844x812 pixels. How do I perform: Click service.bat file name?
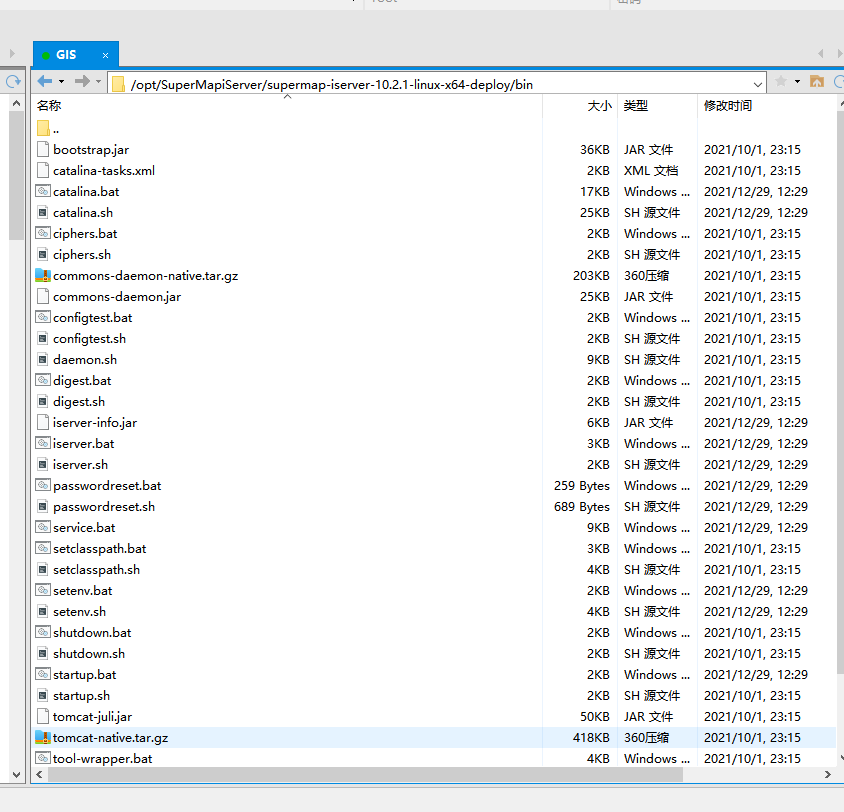(84, 527)
